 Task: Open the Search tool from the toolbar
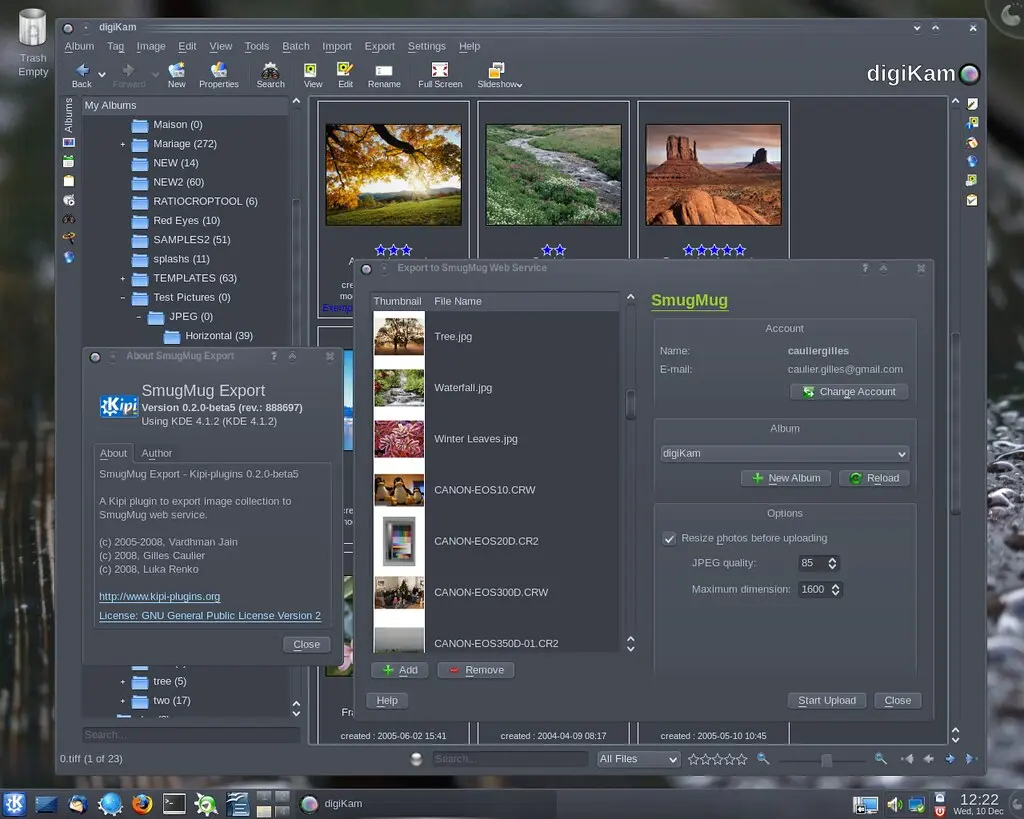tap(268, 72)
